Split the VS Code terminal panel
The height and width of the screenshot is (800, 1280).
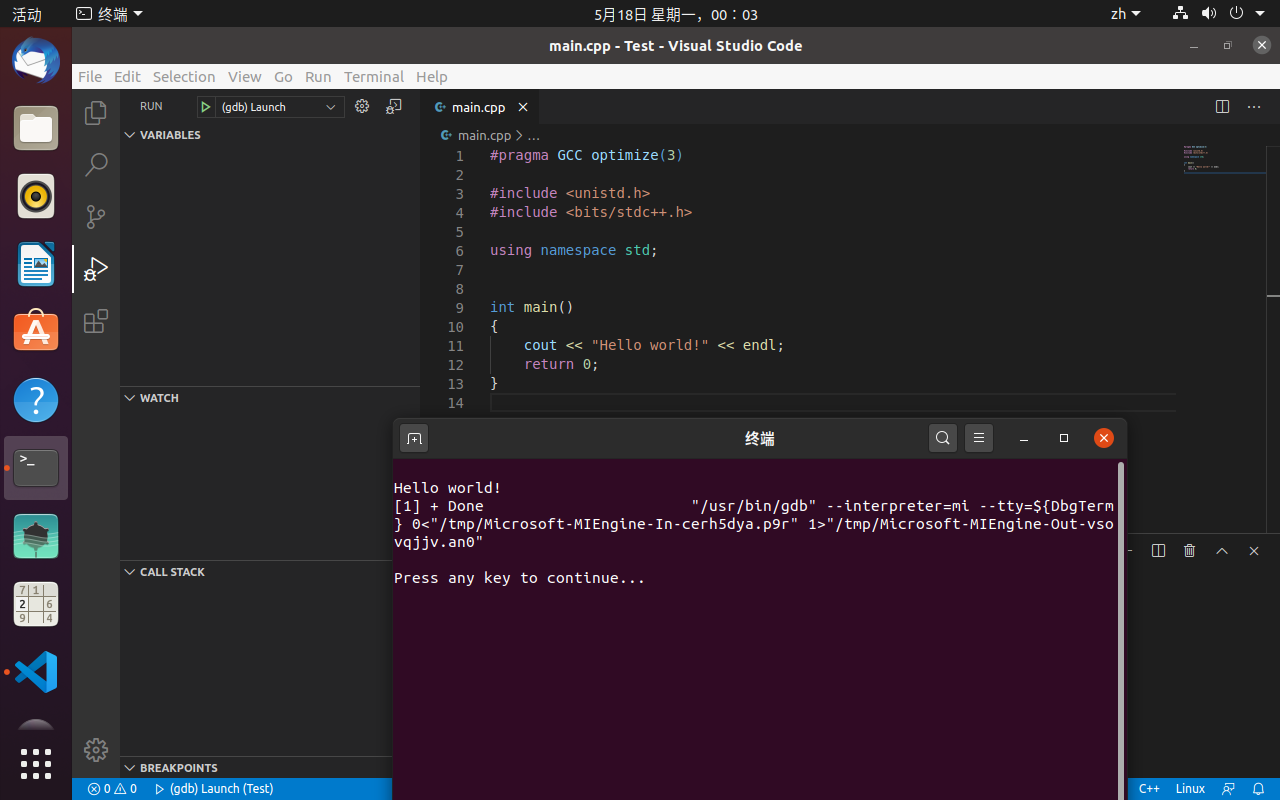1158,550
